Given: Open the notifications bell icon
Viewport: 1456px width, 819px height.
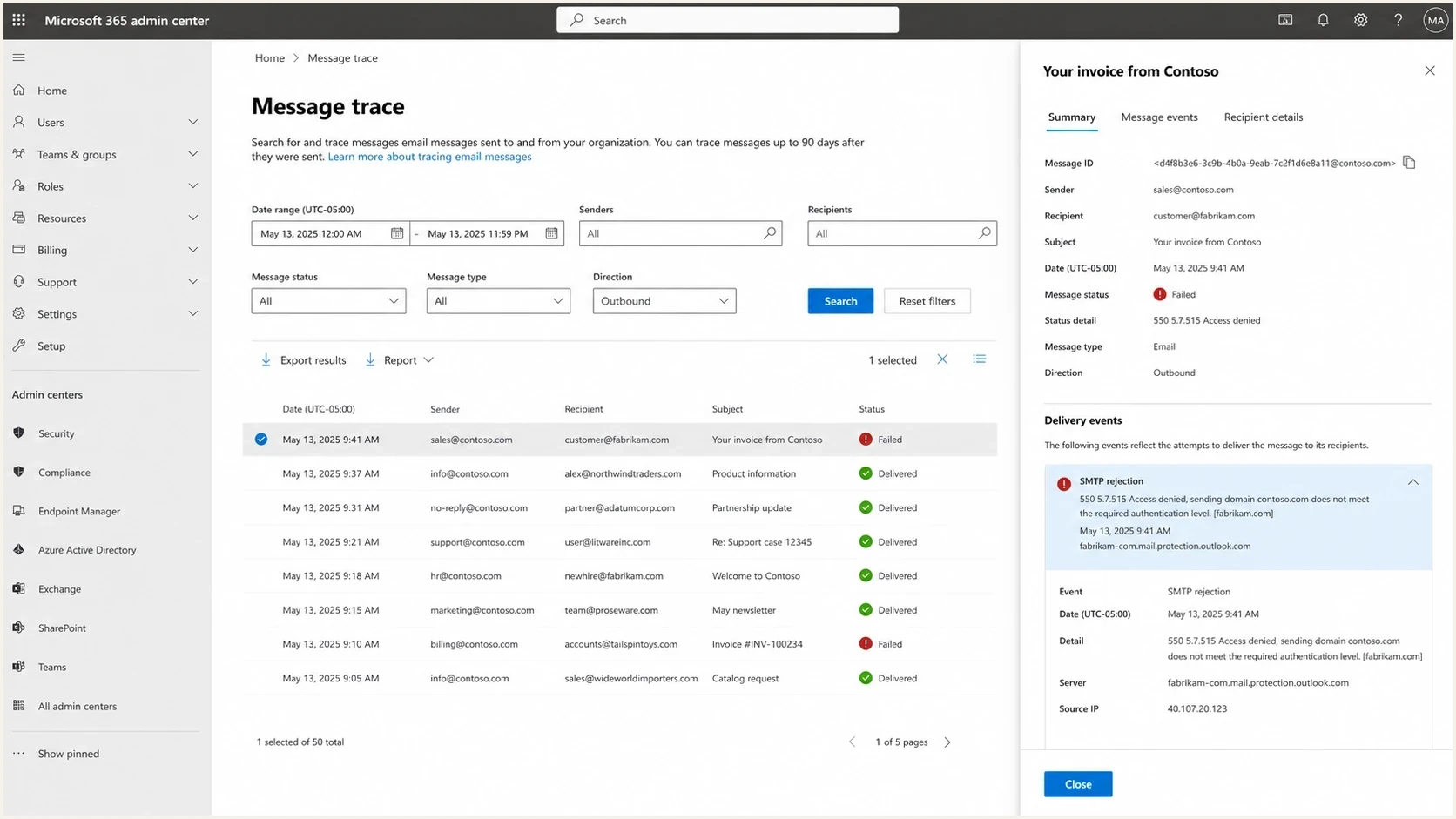Looking at the screenshot, I should (x=1323, y=20).
